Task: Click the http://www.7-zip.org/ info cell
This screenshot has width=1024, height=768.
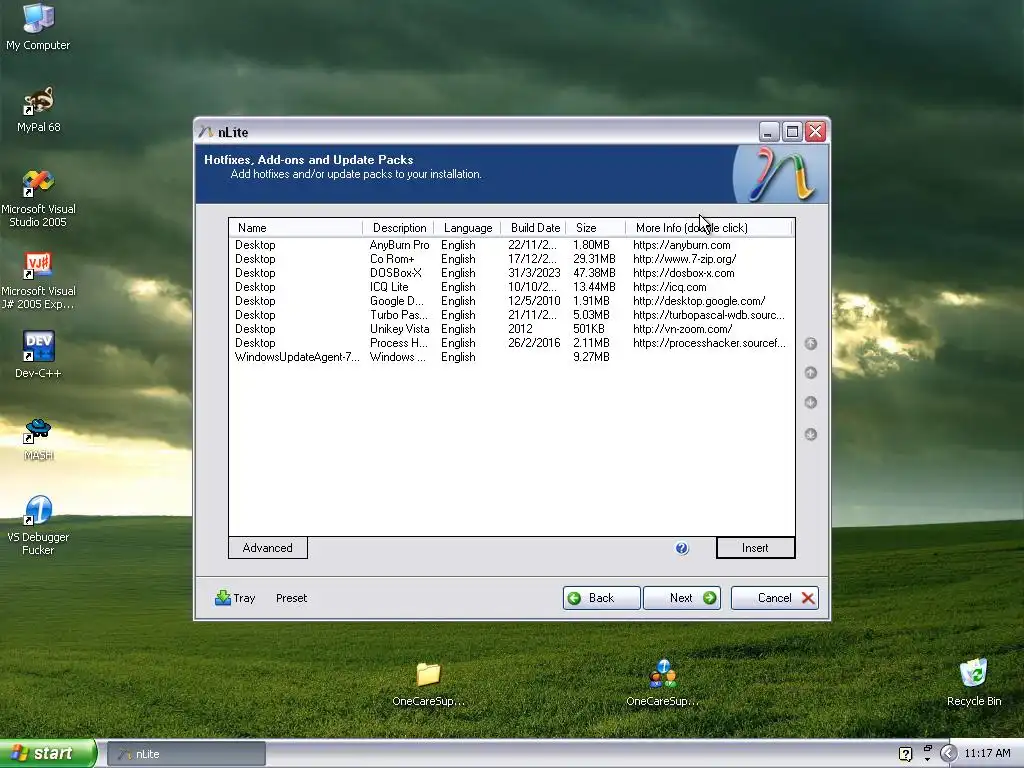Action: [x=684, y=259]
